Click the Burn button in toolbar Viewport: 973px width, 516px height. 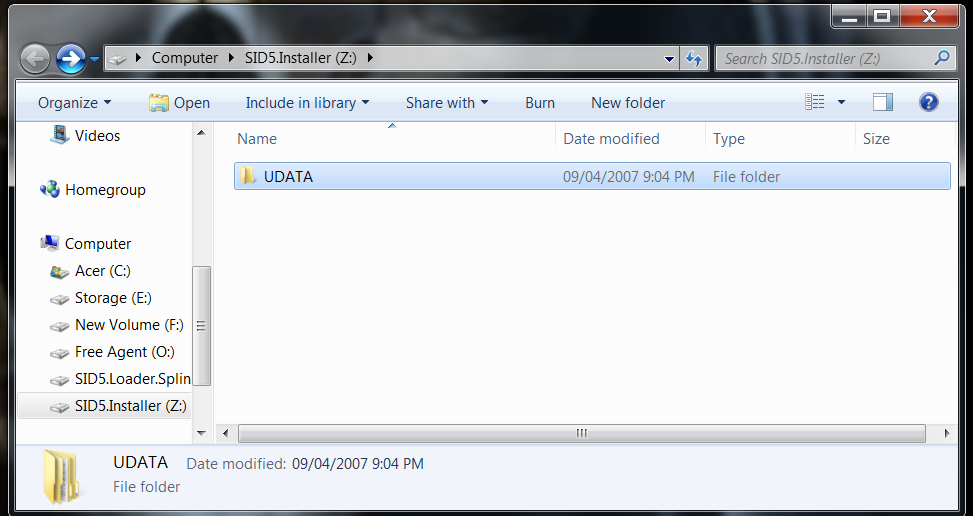point(540,102)
